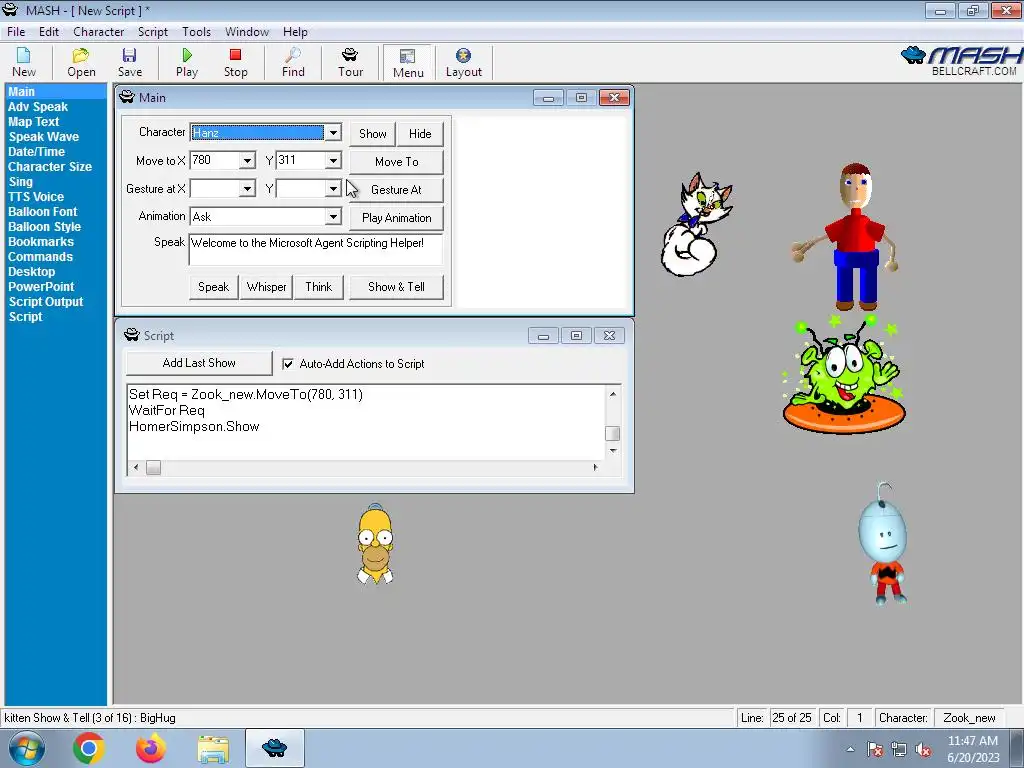Screen dimensions: 1024x768
Task: Save the script with Save icon
Action: [x=129, y=63]
